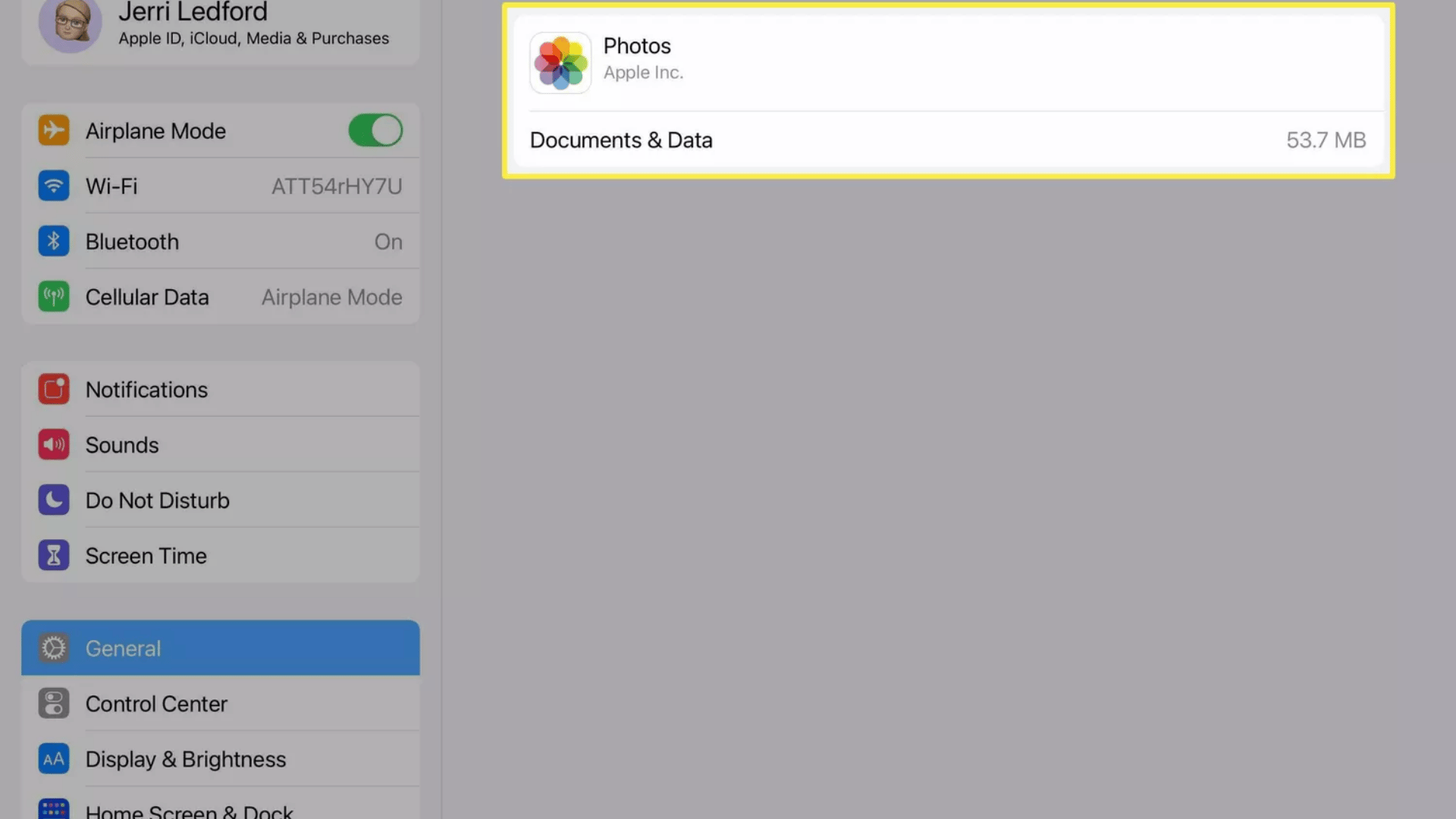This screenshot has width=1456, height=819.
Task: Select the Documents & Data row
Action: tap(948, 140)
